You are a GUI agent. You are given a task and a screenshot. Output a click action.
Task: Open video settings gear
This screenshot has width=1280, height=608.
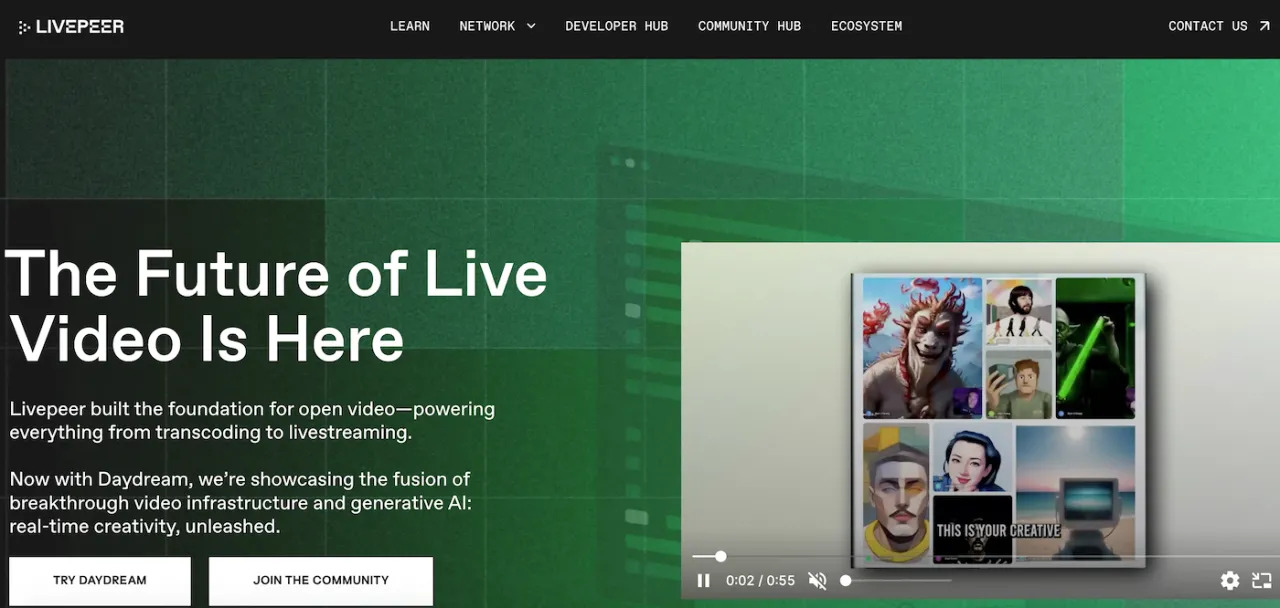tap(1230, 581)
